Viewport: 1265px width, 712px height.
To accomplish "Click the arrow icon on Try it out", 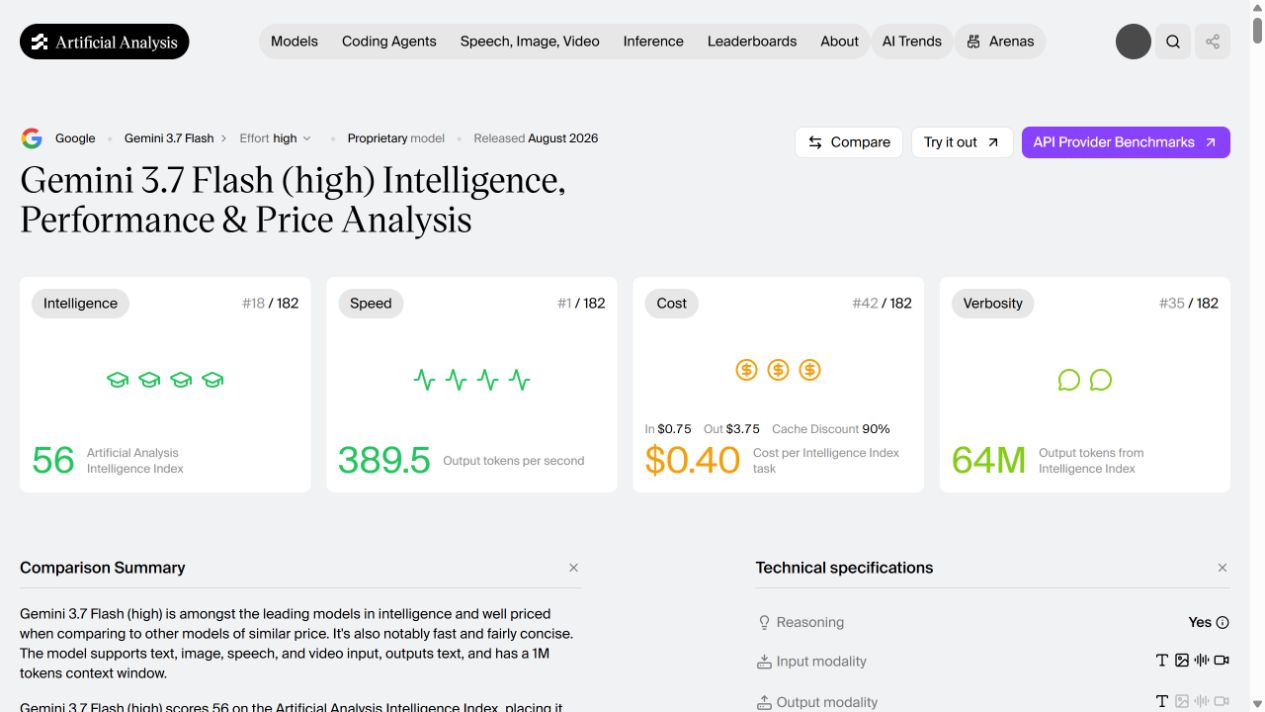I will click(993, 142).
